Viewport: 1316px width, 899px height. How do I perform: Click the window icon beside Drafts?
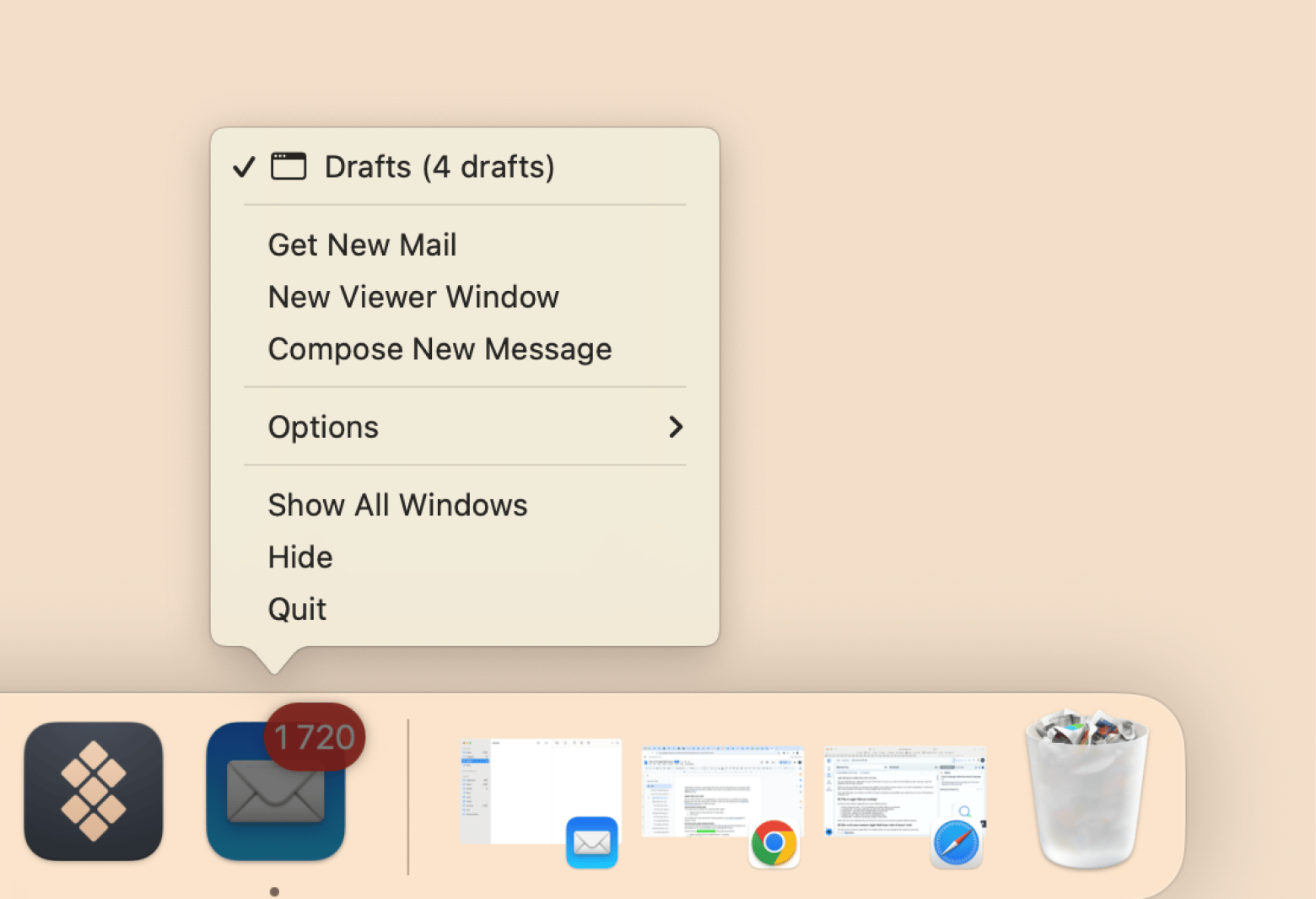pyautogui.click(x=289, y=166)
